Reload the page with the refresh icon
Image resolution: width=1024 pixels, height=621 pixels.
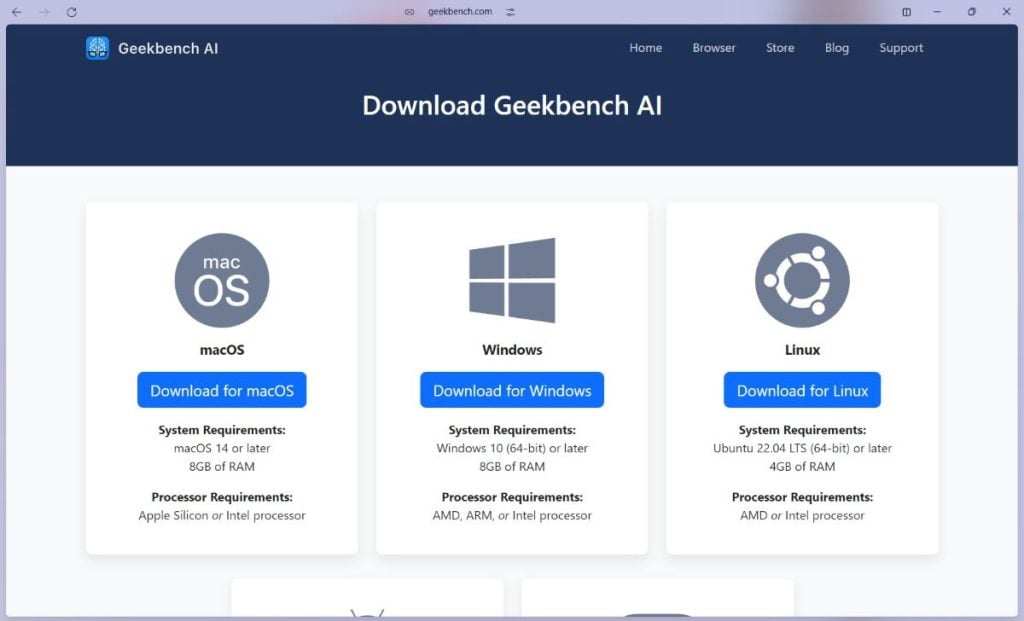(x=72, y=12)
